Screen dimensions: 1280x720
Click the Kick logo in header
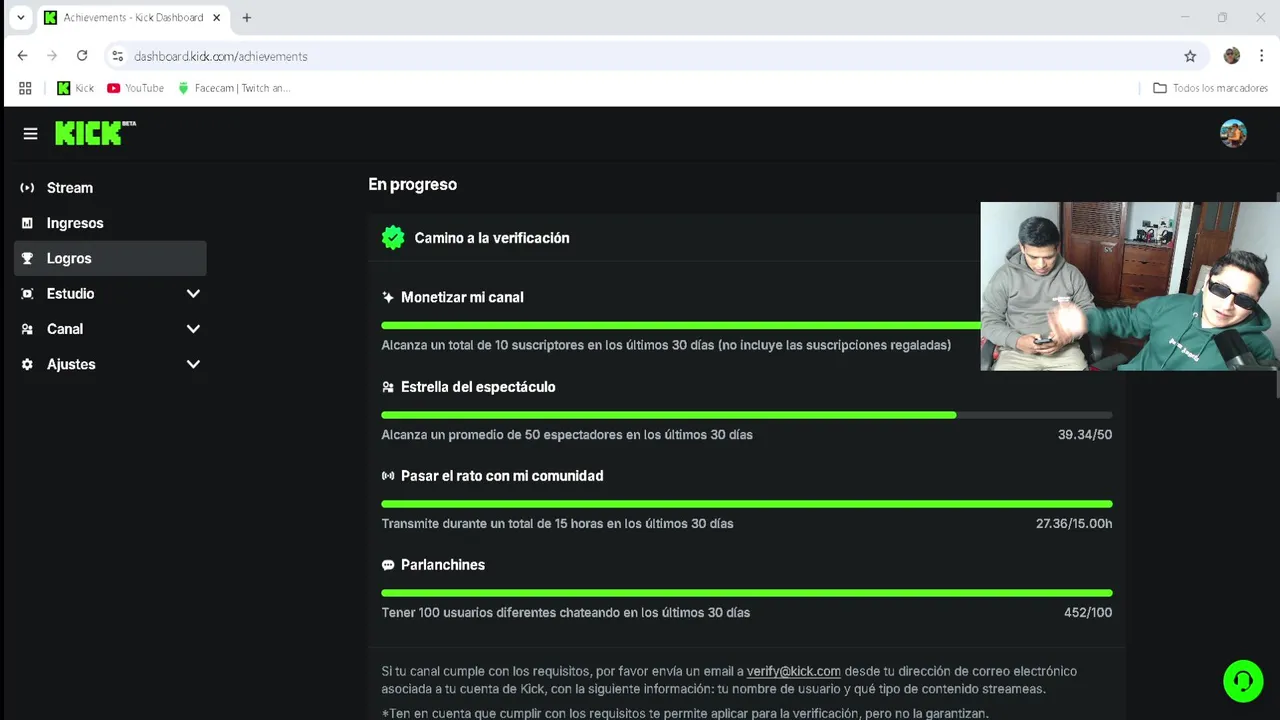point(95,133)
